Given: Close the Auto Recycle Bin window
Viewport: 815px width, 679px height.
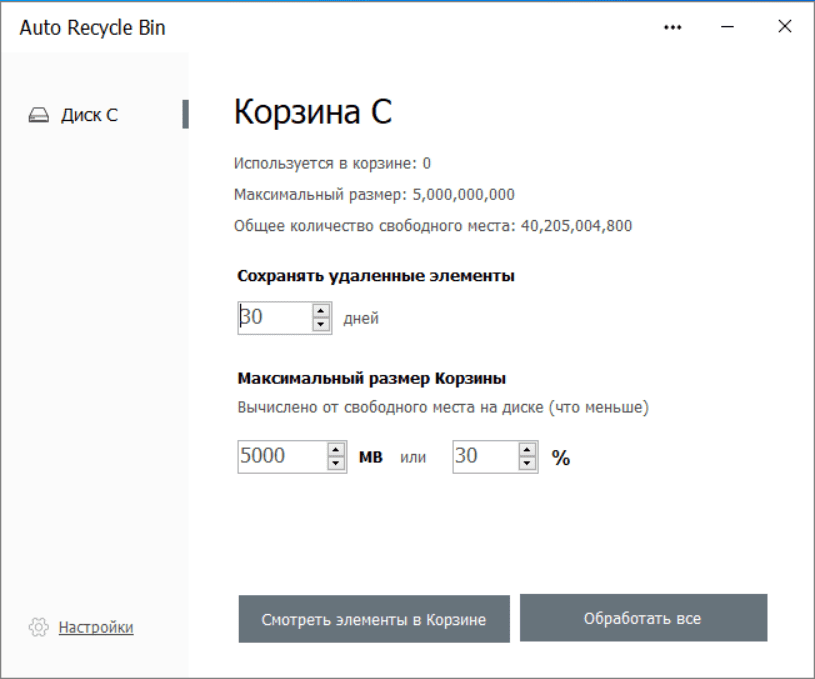Looking at the screenshot, I should pyautogui.click(x=785, y=27).
